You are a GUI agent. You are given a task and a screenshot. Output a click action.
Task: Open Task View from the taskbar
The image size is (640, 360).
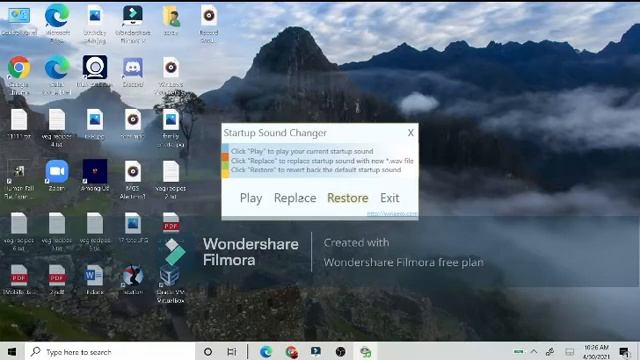point(231,351)
